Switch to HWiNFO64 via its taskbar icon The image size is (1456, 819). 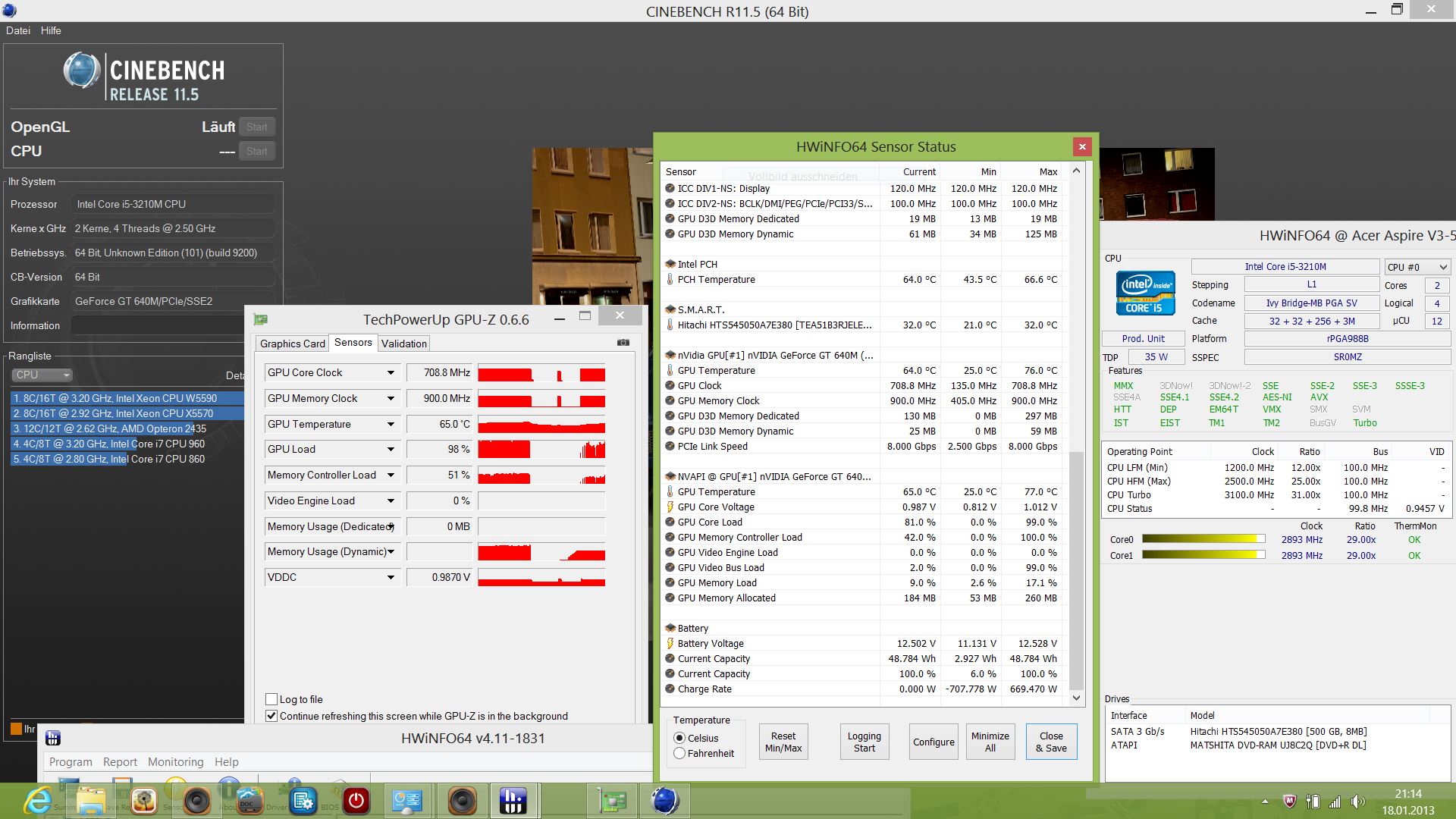pyautogui.click(x=513, y=801)
